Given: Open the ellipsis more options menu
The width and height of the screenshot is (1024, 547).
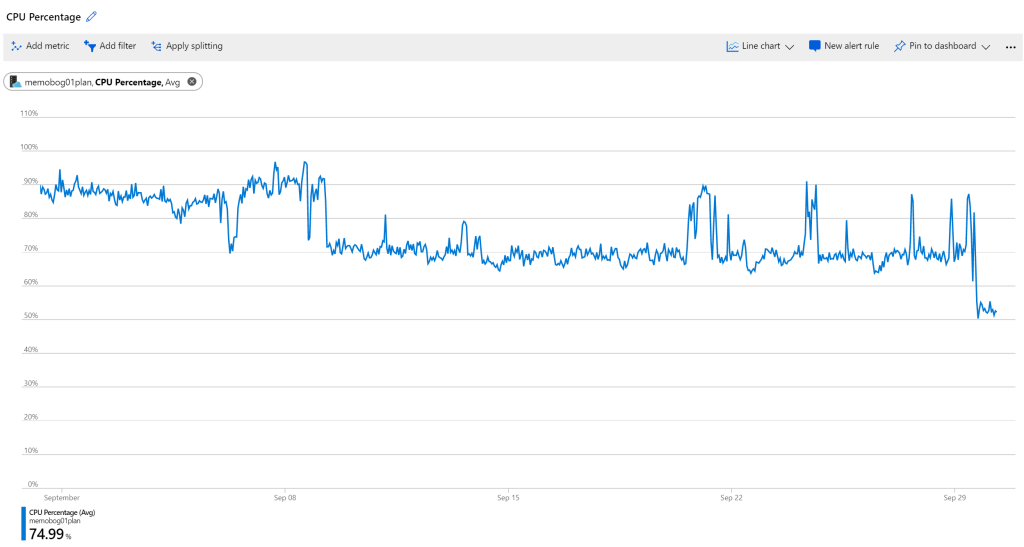Looking at the screenshot, I should click(1010, 47).
